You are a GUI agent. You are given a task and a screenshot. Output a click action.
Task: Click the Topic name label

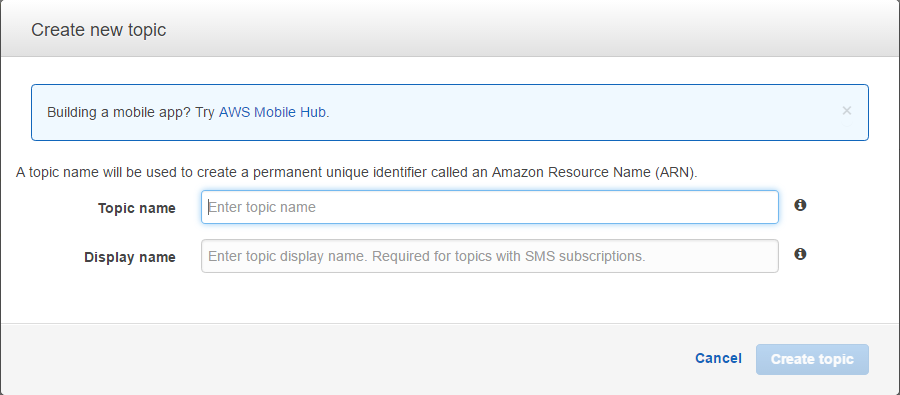click(x=137, y=208)
